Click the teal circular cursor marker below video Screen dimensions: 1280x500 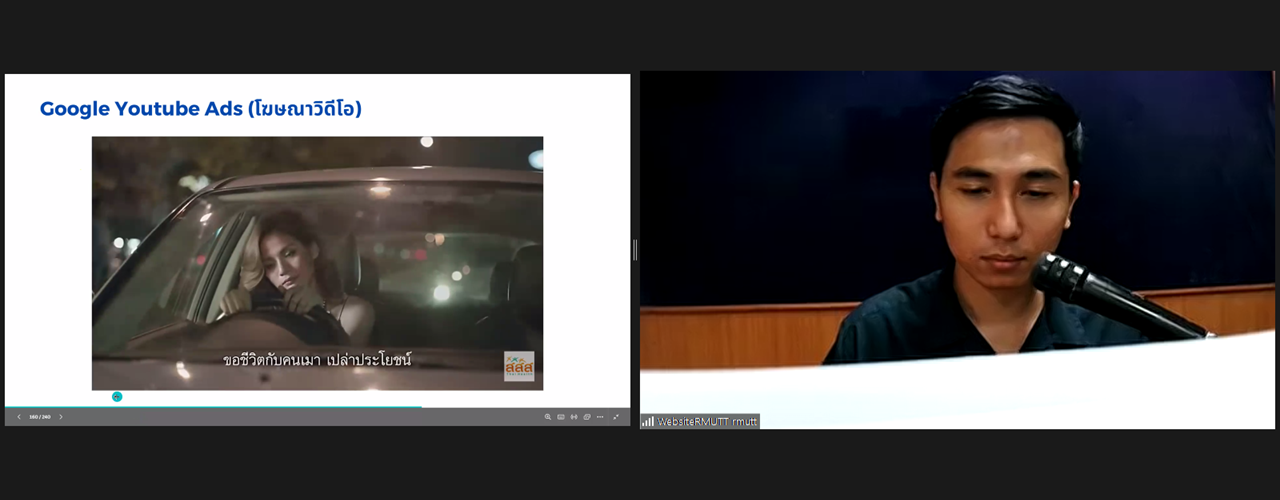coord(117,397)
